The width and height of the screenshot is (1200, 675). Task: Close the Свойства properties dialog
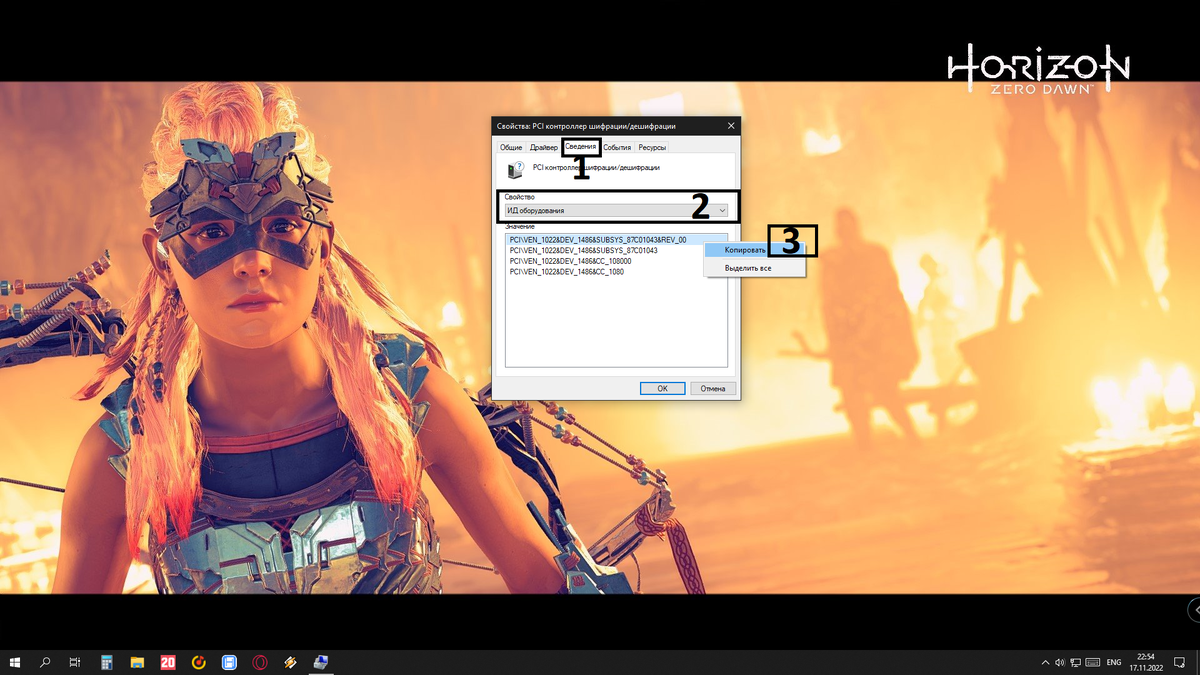click(731, 126)
